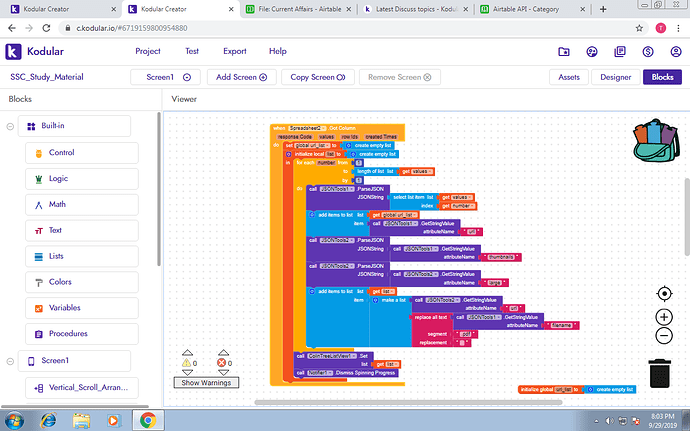Screen dimensions: 690x431
Task: Go to previous error with up arrow
Action: coord(224,353)
